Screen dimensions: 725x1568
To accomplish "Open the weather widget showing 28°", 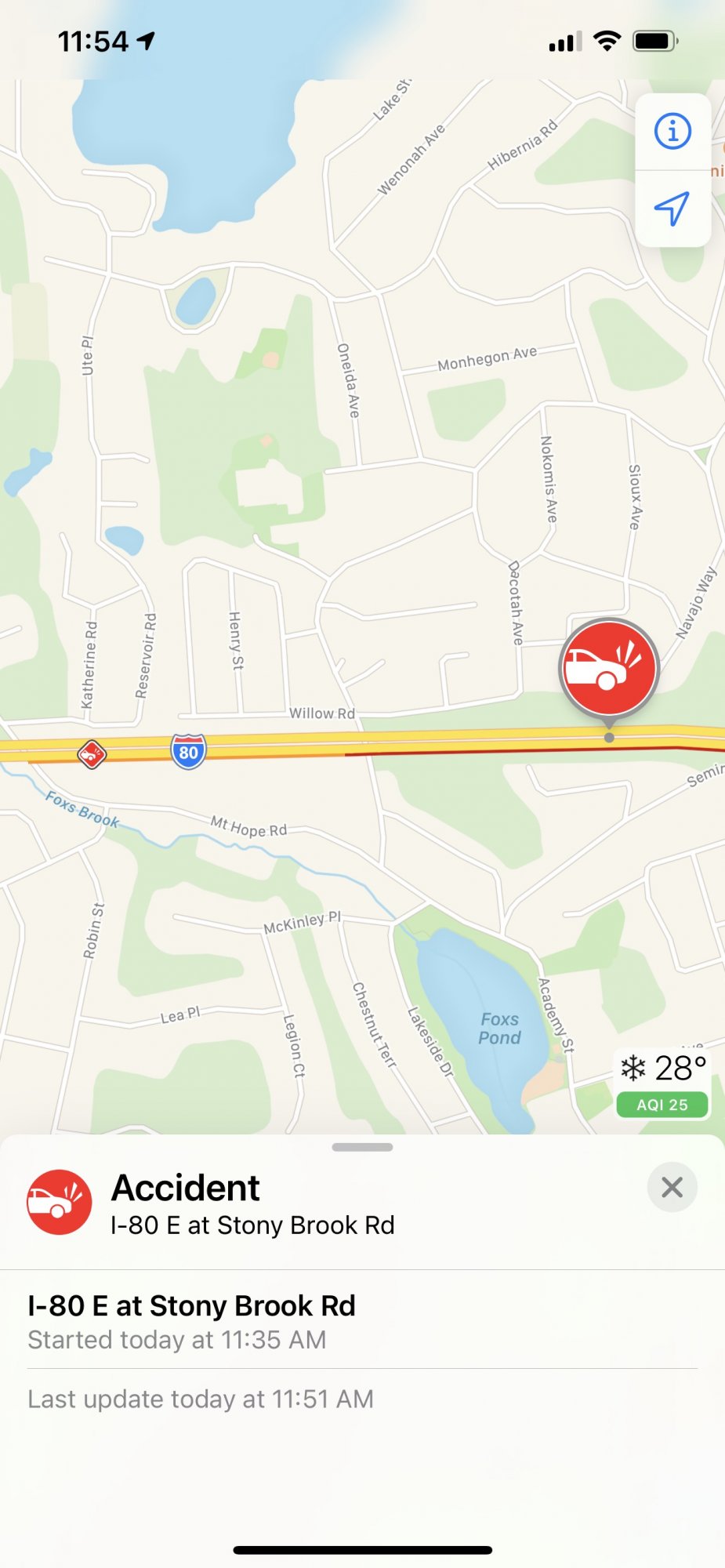I will [x=663, y=1068].
